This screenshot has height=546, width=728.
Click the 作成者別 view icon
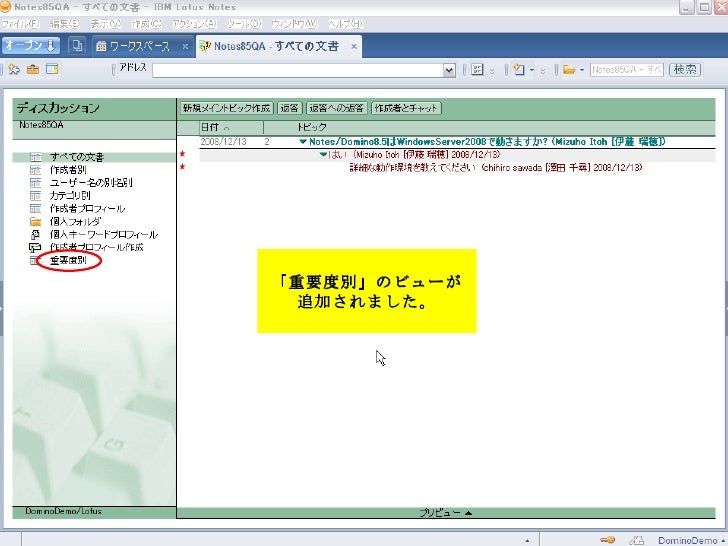coord(36,170)
